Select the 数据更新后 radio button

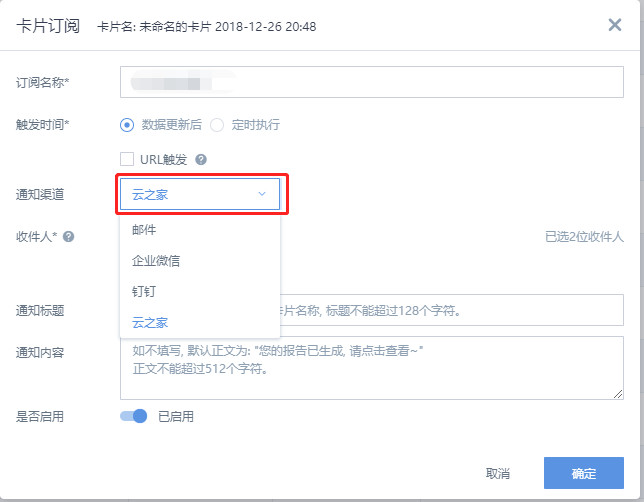coord(127,125)
